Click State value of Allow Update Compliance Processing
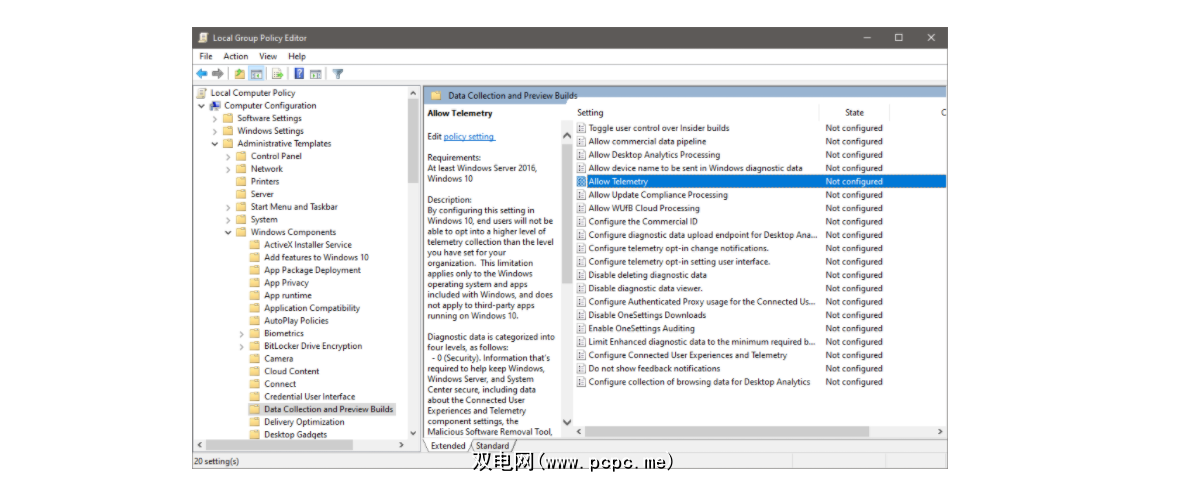The height and width of the screenshot is (485, 1190). pos(854,195)
